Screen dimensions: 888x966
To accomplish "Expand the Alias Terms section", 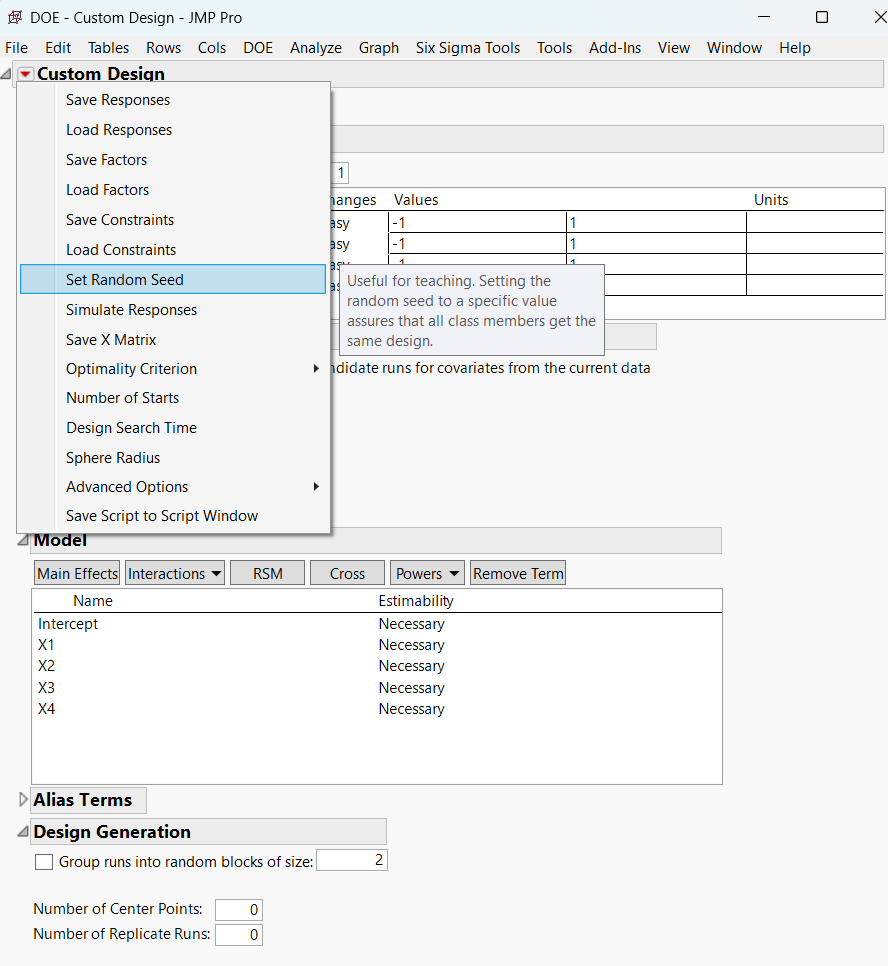I will (x=22, y=799).
